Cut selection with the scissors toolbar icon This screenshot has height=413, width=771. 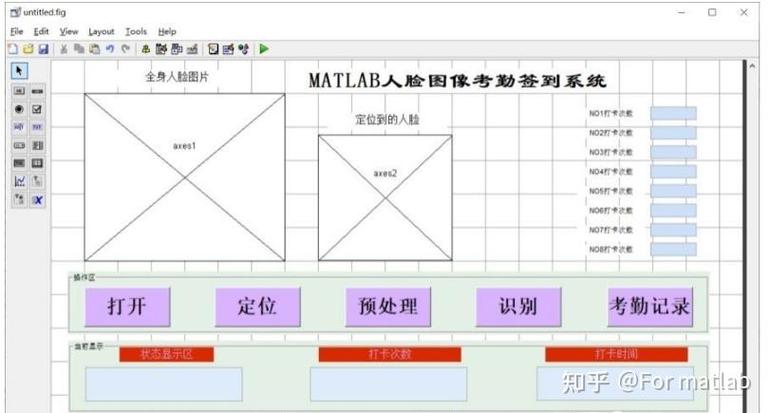click(64, 49)
